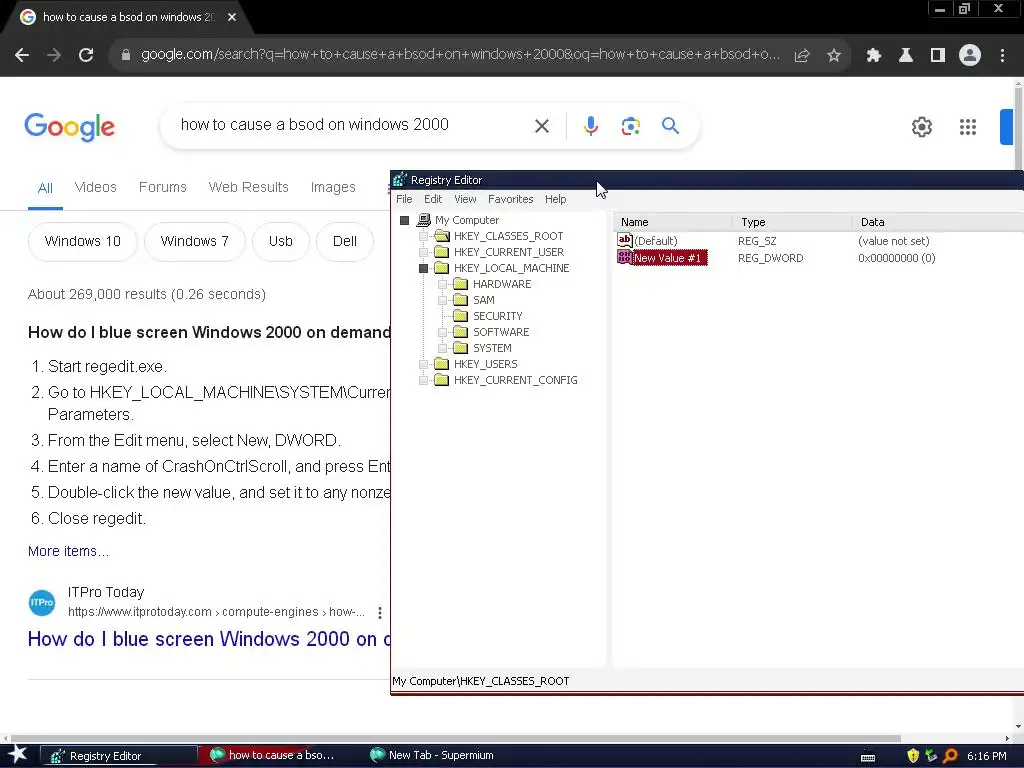Open the View menu in Registry Editor

465,199
